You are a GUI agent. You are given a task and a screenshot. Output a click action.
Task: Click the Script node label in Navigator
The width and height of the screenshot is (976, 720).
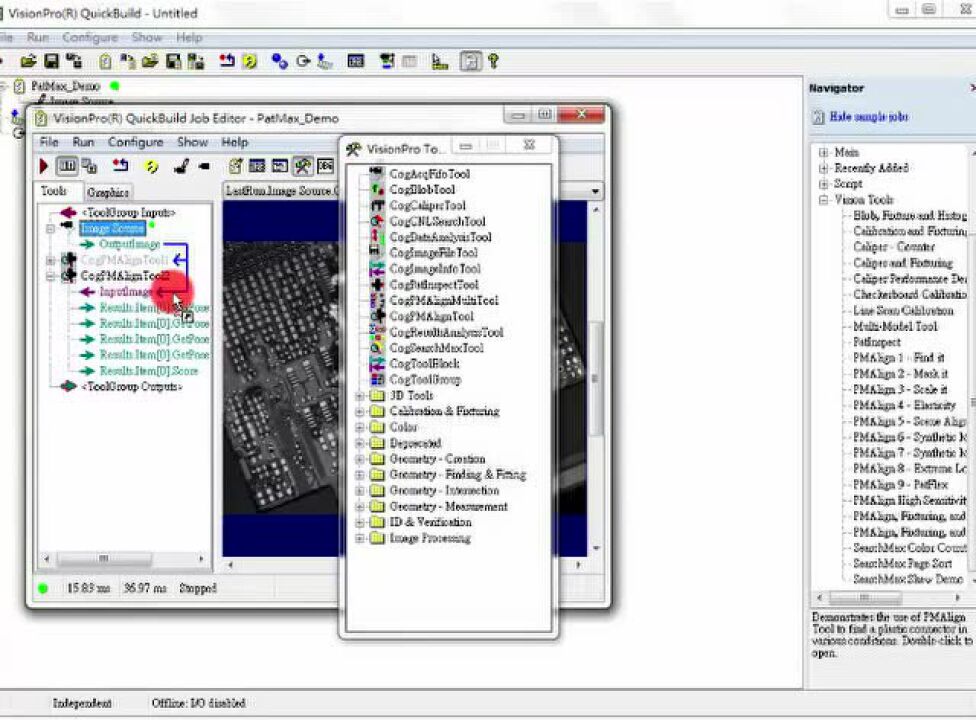click(848, 184)
